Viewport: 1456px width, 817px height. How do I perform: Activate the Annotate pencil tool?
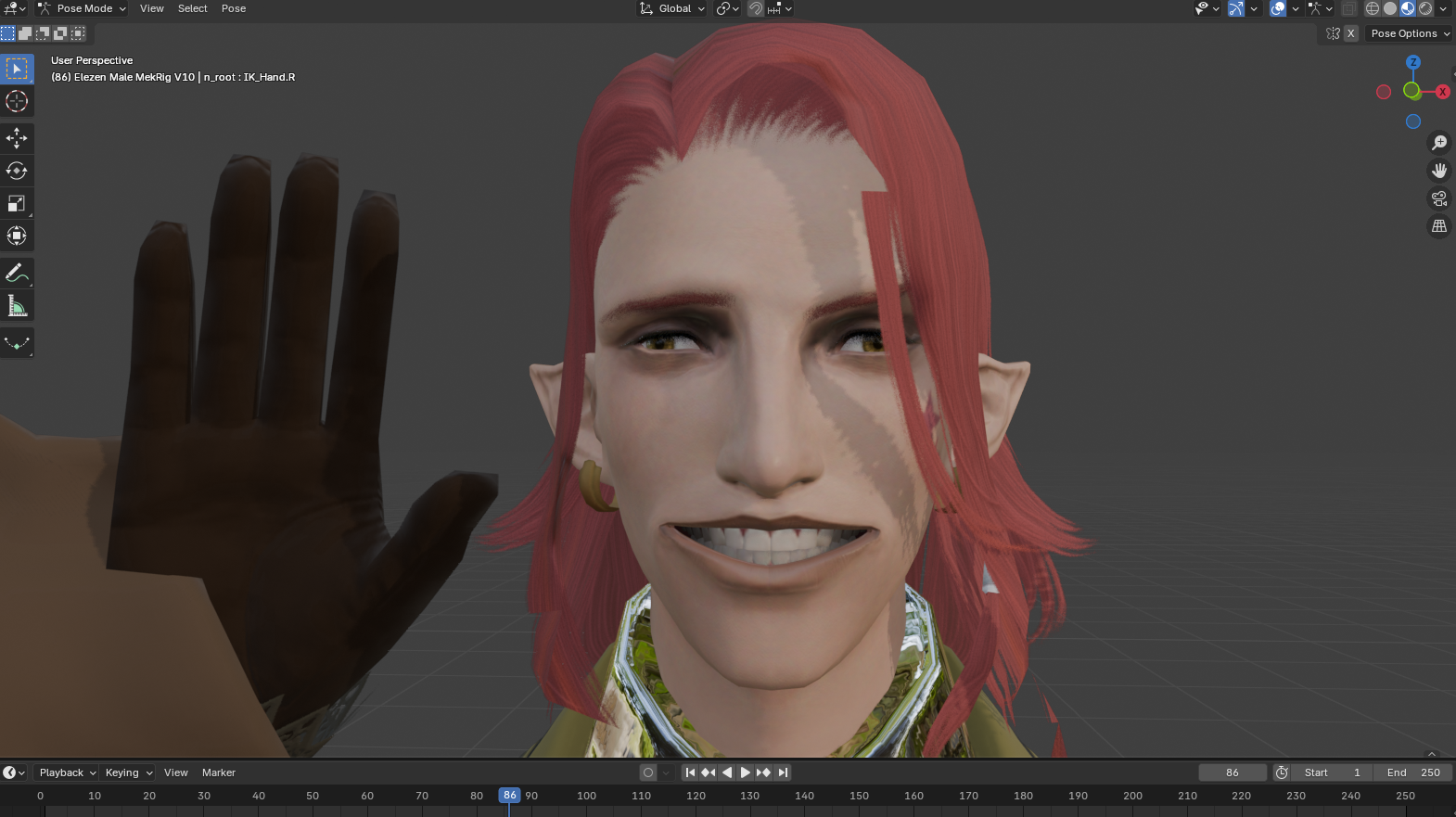[17, 273]
